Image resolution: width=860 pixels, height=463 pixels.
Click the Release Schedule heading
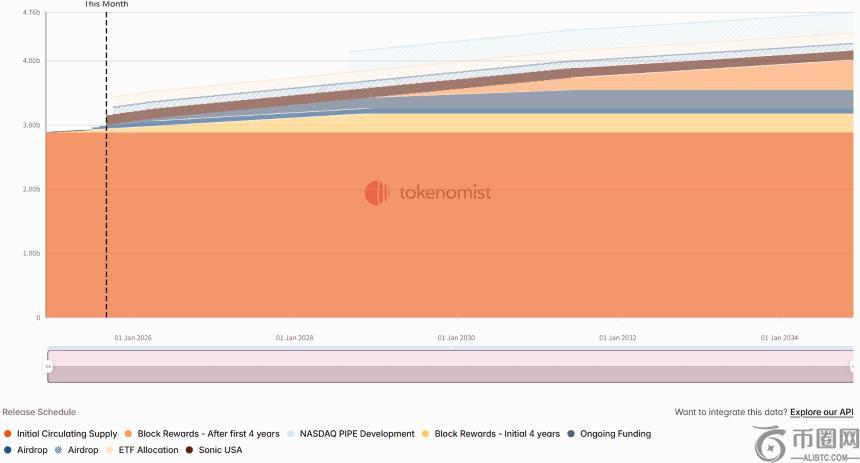click(39, 412)
